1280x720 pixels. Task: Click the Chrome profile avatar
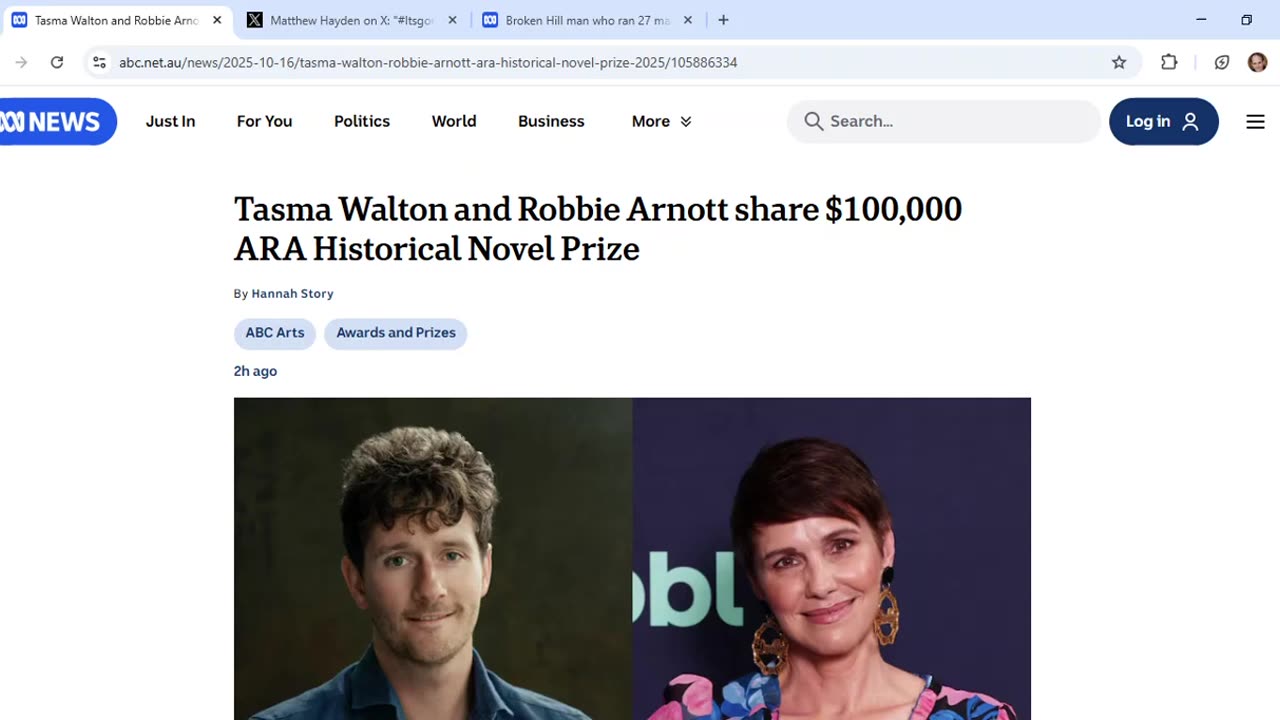pyautogui.click(x=1257, y=62)
